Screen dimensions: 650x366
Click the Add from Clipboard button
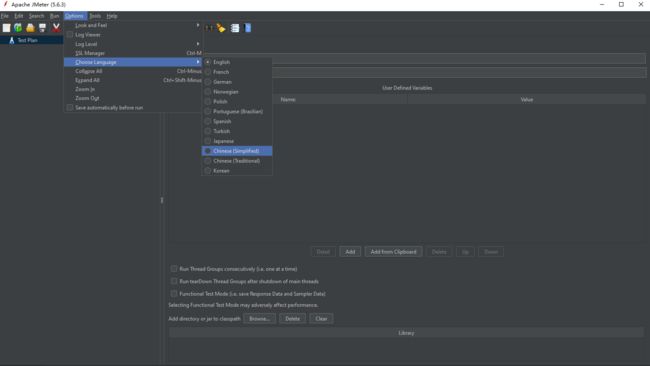coord(393,252)
